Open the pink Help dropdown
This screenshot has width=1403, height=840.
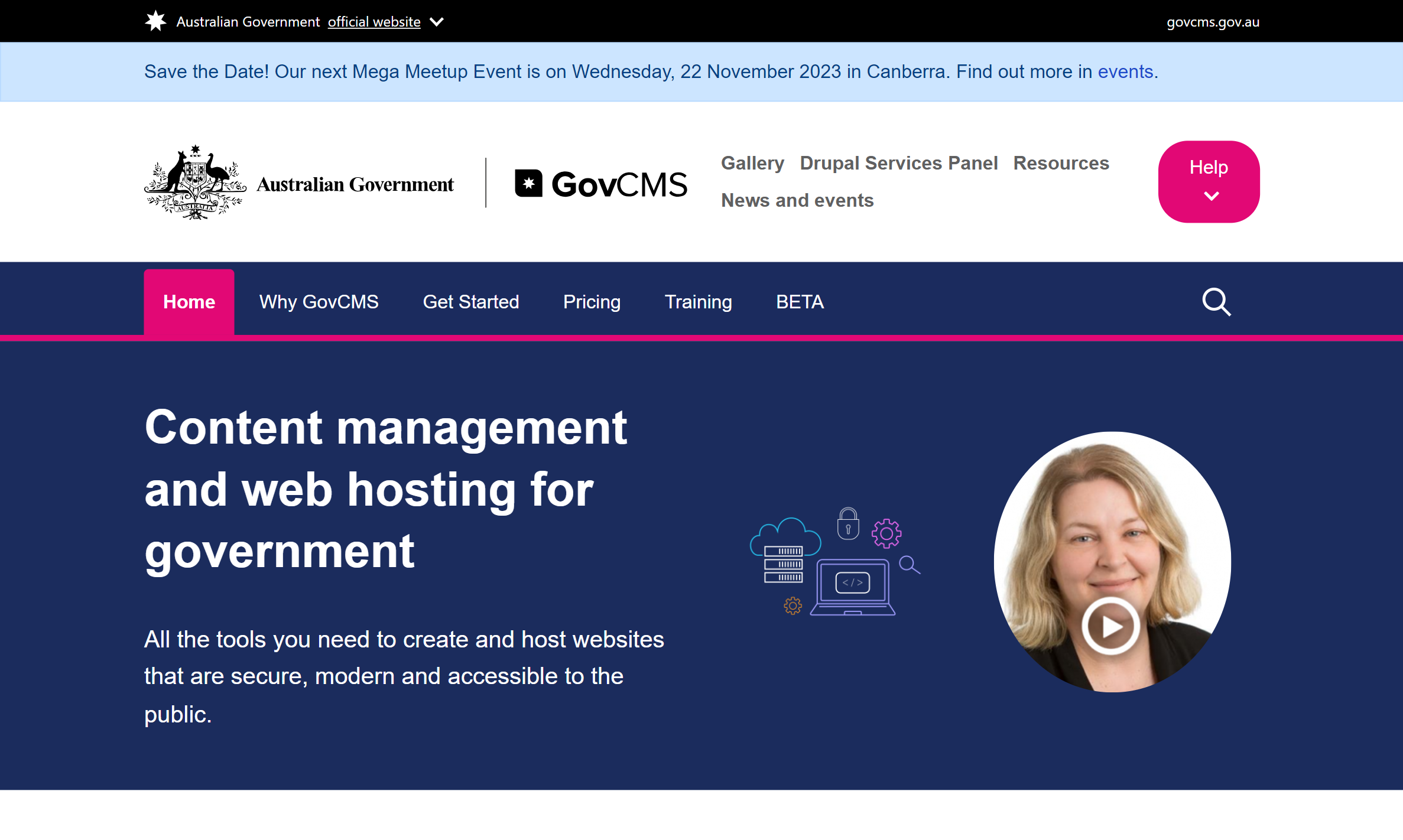pos(1209,181)
